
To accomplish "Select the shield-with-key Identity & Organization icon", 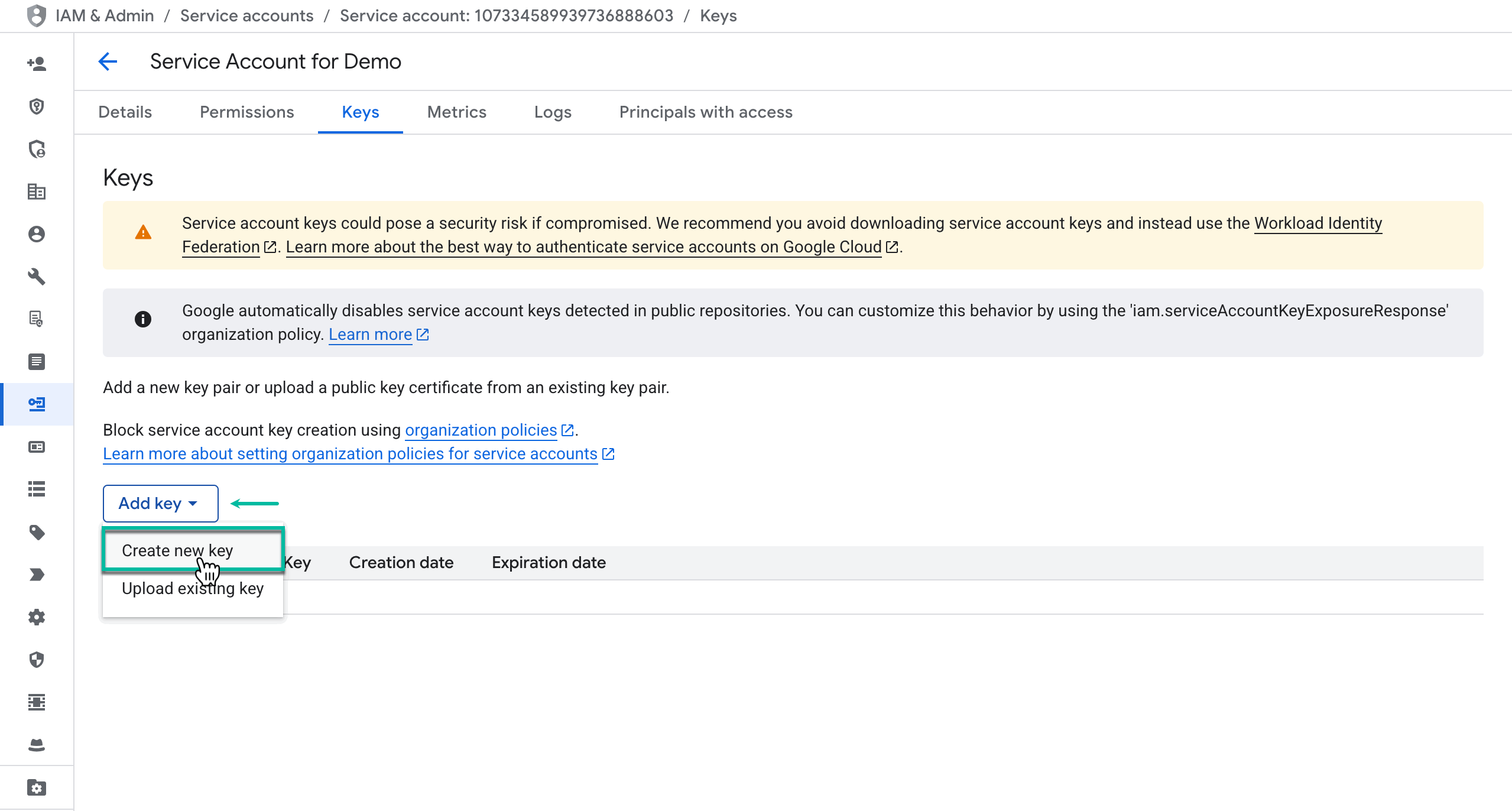I will pos(37,108).
